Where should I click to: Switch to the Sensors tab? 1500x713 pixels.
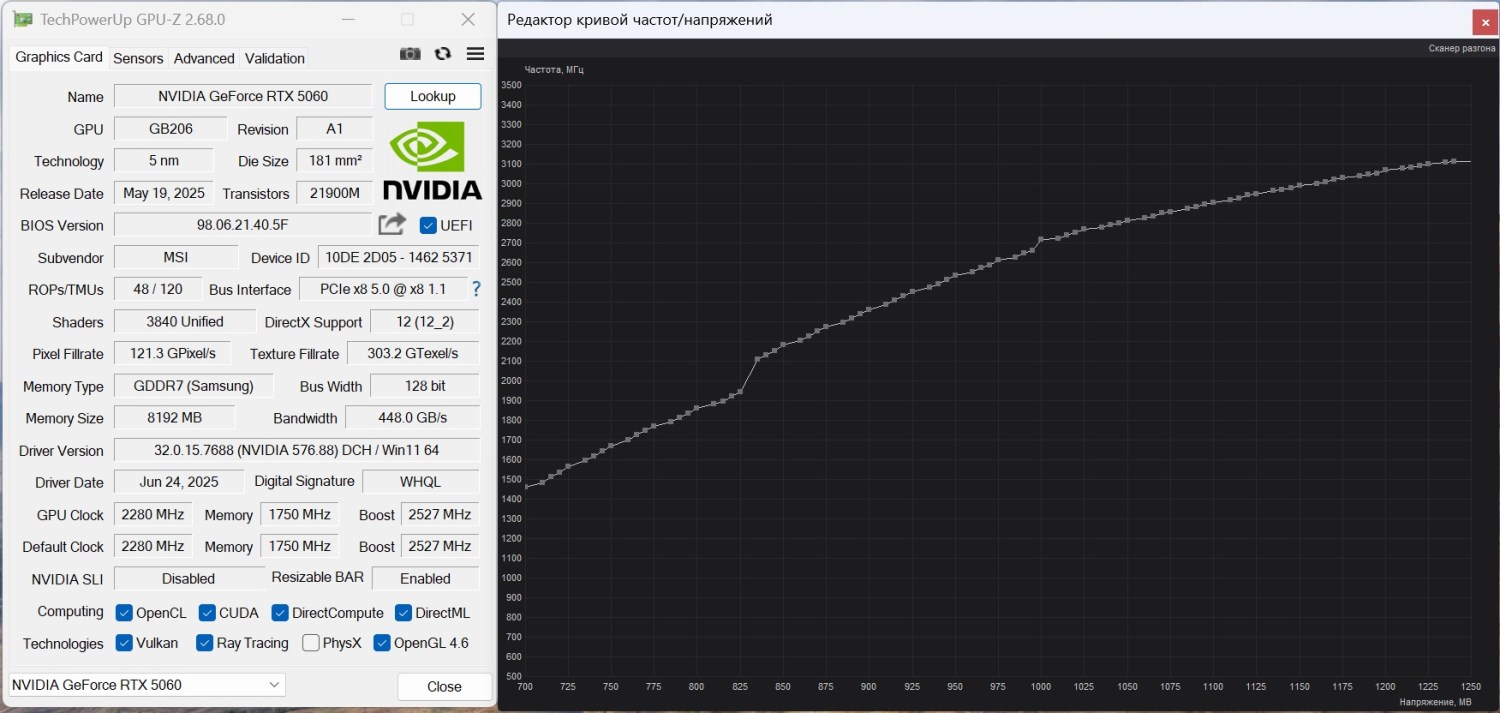click(138, 58)
